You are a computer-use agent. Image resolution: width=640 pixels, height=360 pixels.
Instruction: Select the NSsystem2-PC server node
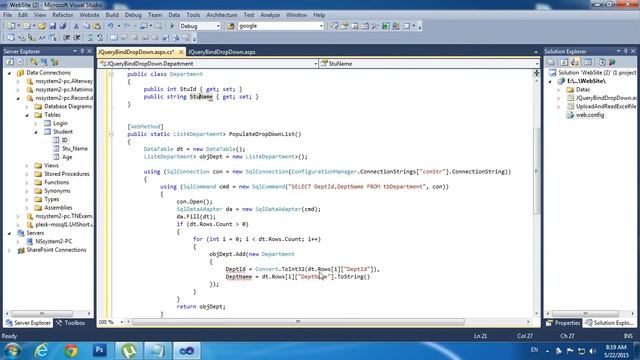(x=53, y=242)
